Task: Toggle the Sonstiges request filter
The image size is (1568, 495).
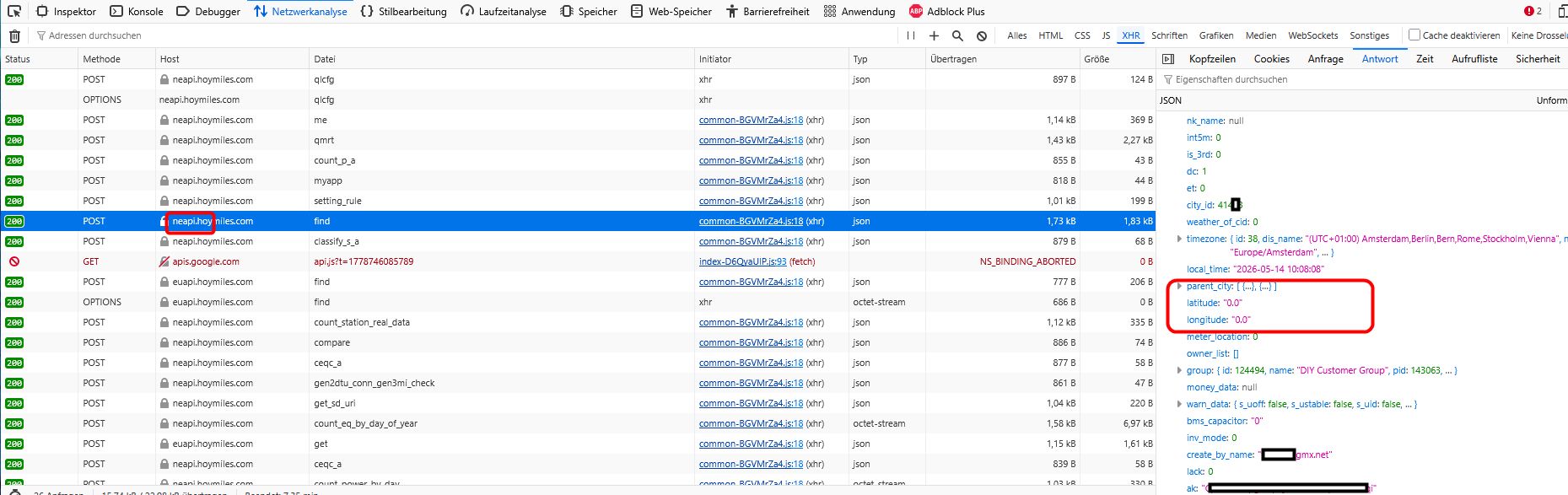Action: click(x=1369, y=35)
